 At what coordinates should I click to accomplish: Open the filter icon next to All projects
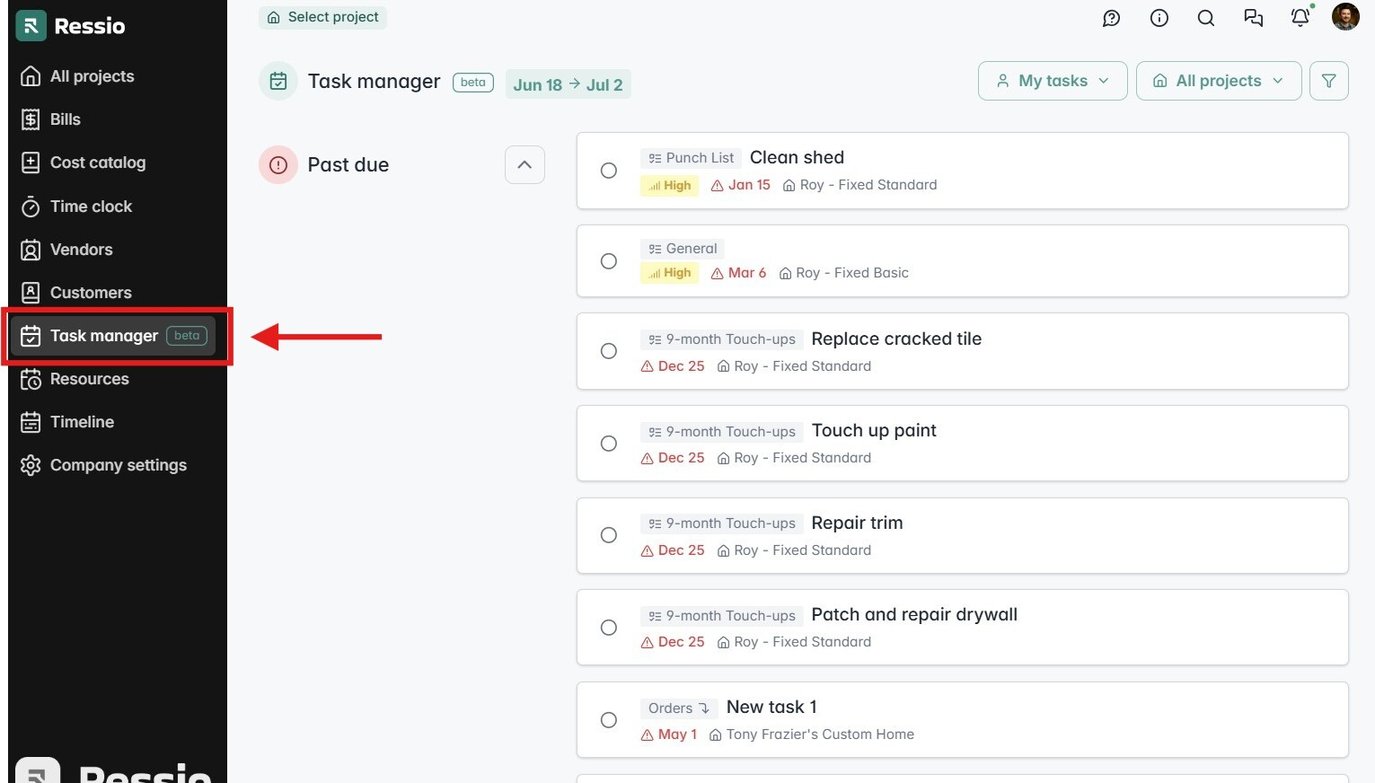[1329, 80]
